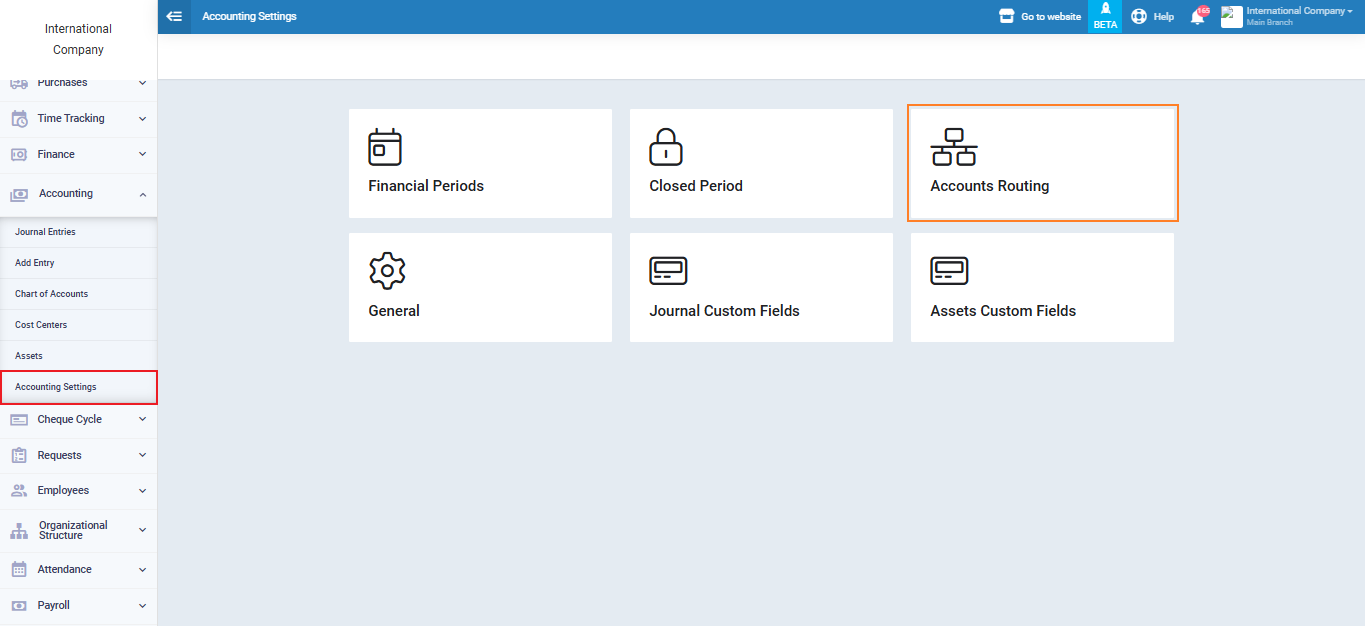Expand the Time Tracking menu
Screen dimensions: 1365x626
tap(78, 119)
